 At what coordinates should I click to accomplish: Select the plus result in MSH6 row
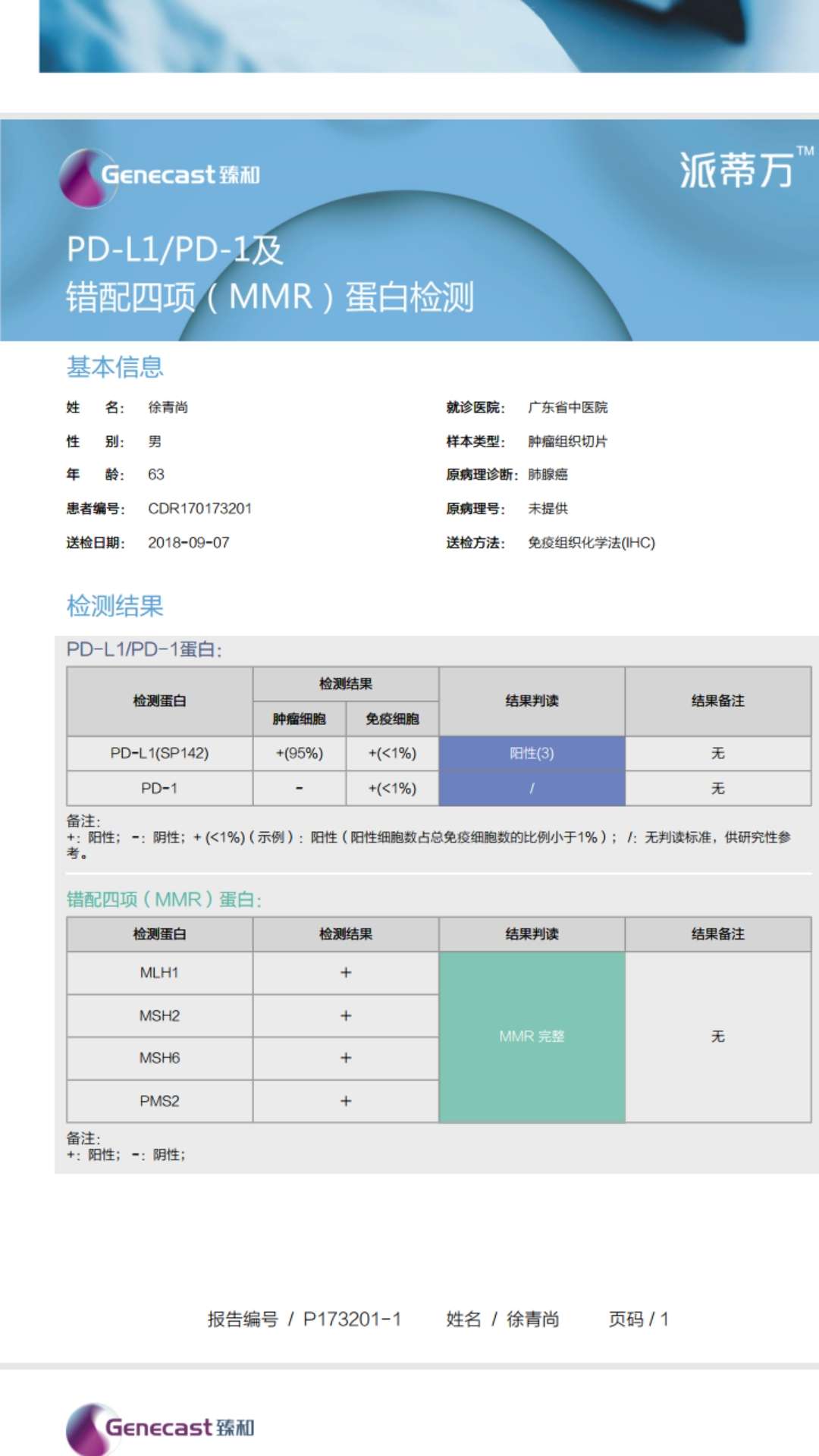point(346,1058)
